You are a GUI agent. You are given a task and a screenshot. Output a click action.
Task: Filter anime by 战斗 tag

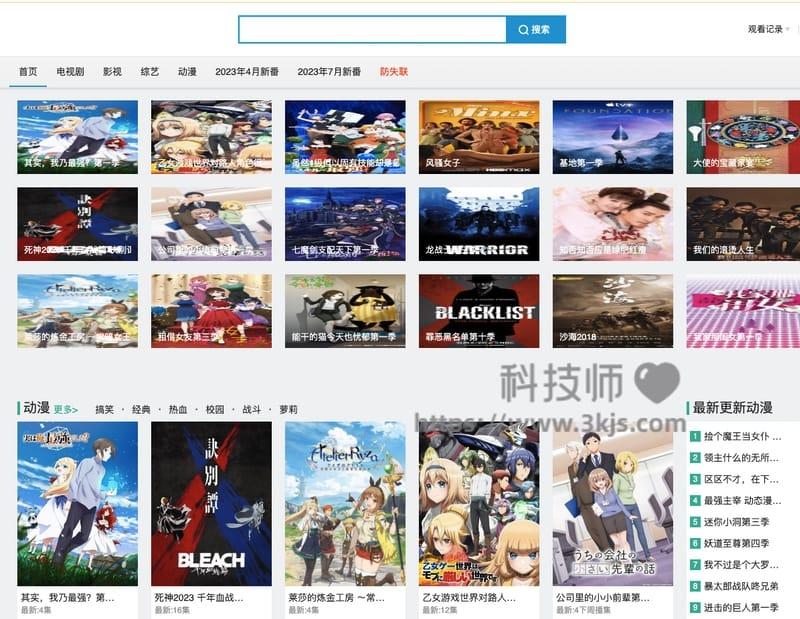point(252,409)
